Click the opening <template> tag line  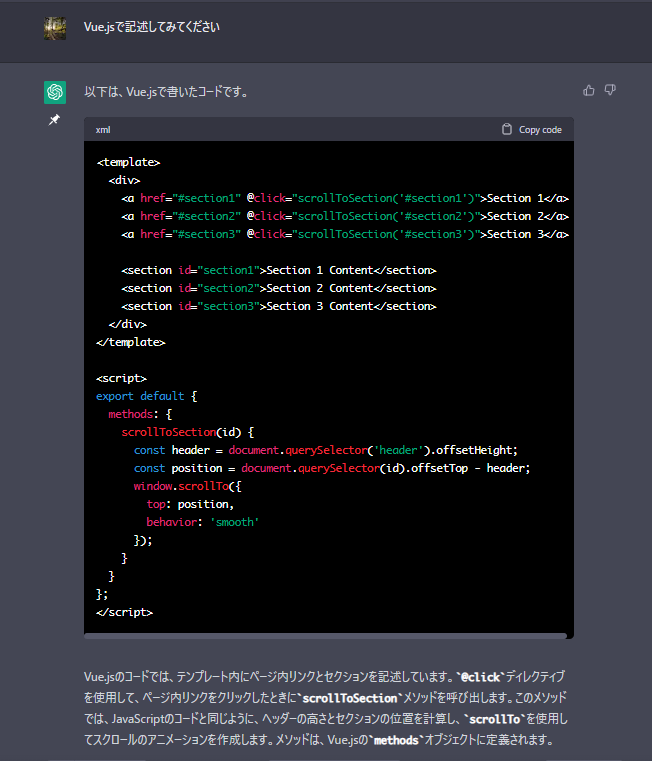[x=128, y=162]
